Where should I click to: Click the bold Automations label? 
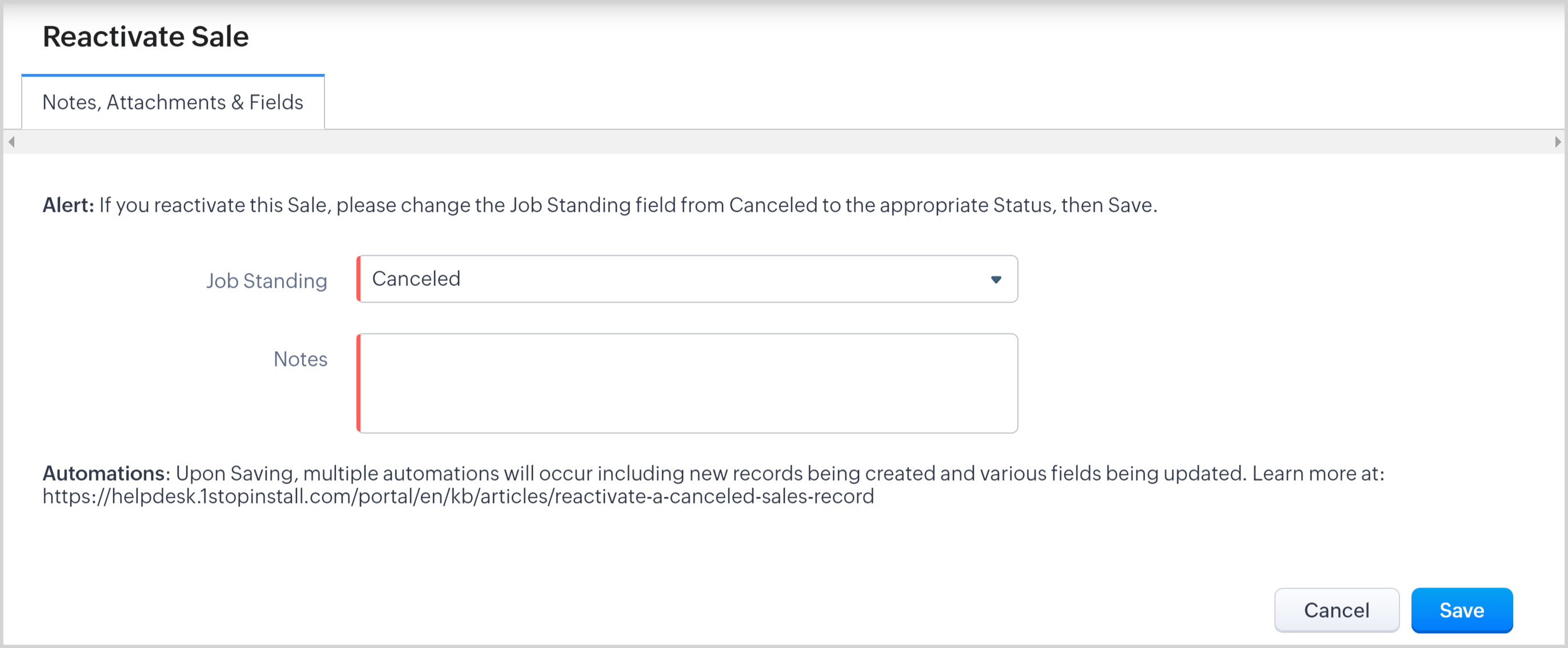click(103, 473)
